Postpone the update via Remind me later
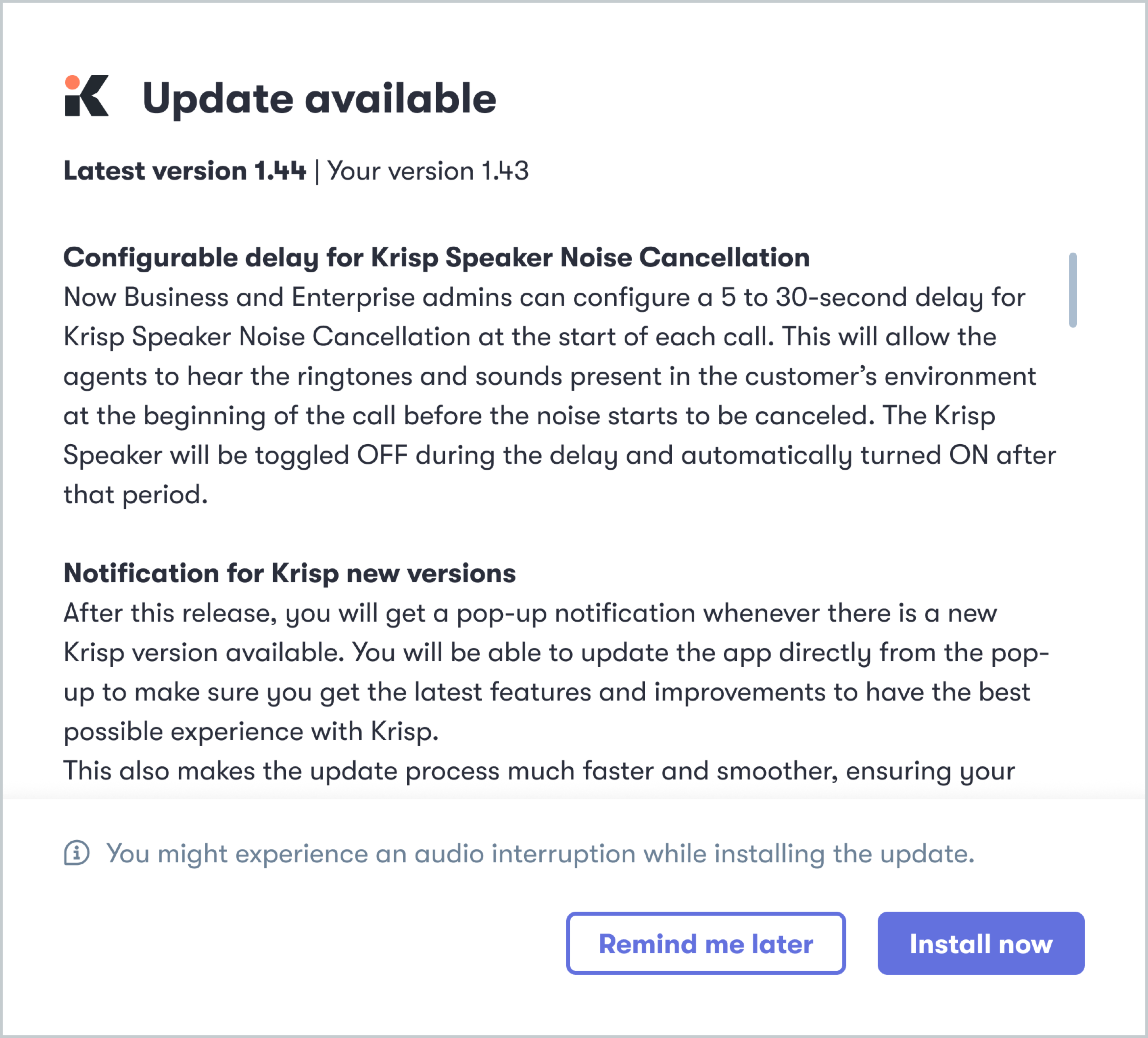 (x=706, y=943)
